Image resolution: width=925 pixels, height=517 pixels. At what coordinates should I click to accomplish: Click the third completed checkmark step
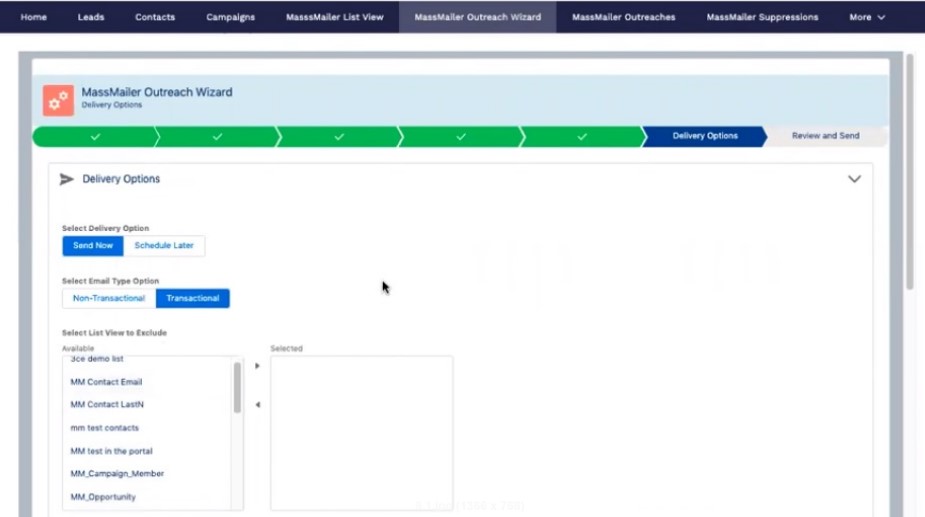(x=339, y=136)
